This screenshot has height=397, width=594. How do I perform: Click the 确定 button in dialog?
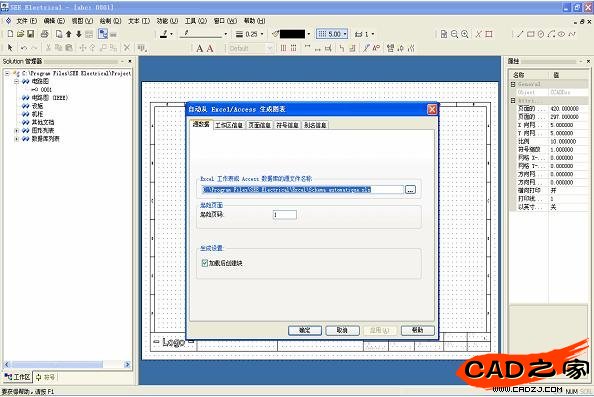click(305, 330)
